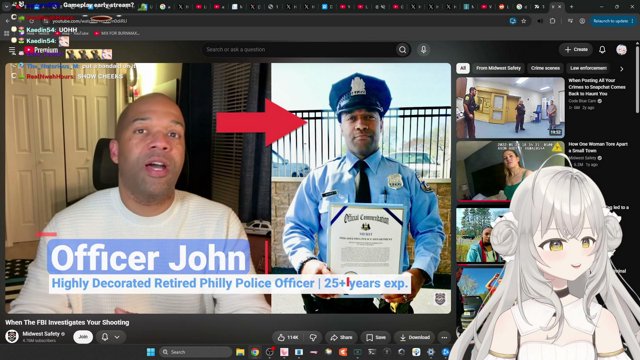Open the account avatar menu
The width and height of the screenshot is (640, 360).
[621, 49]
